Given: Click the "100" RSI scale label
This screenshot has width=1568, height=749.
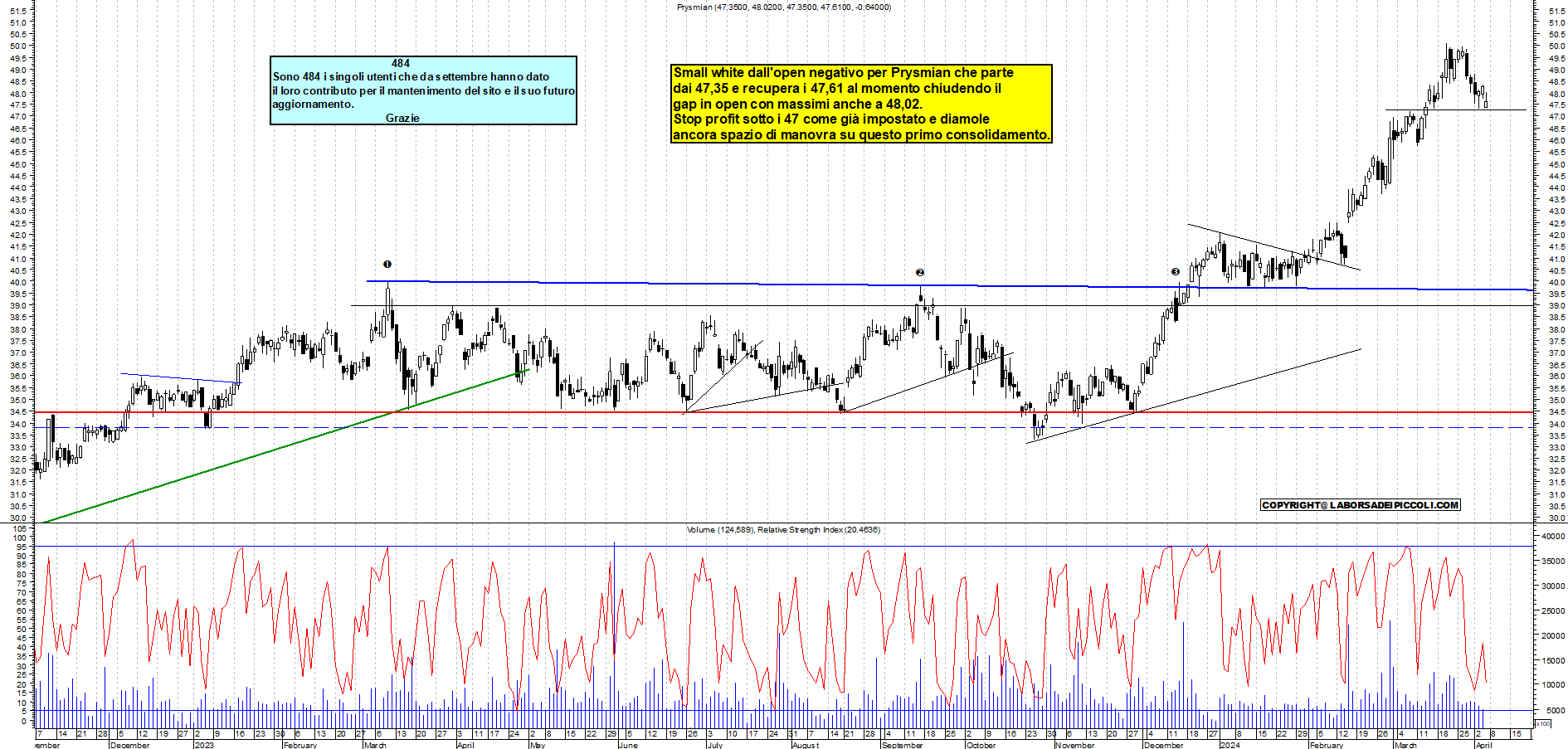Looking at the screenshot, I should click(x=20, y=537).
